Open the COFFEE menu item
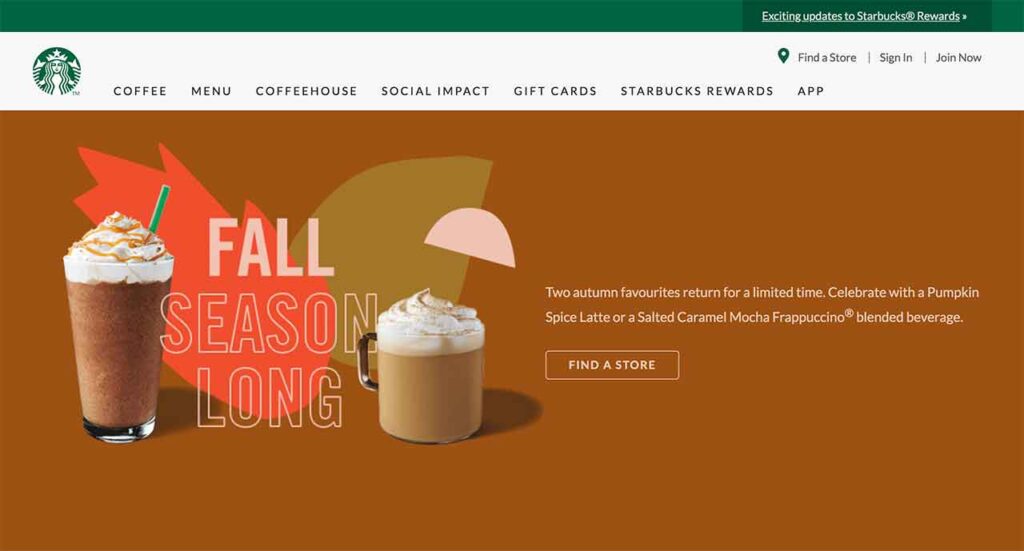Image resolution: width=1024 pixels, height=551 pixels. click(140, 91)
